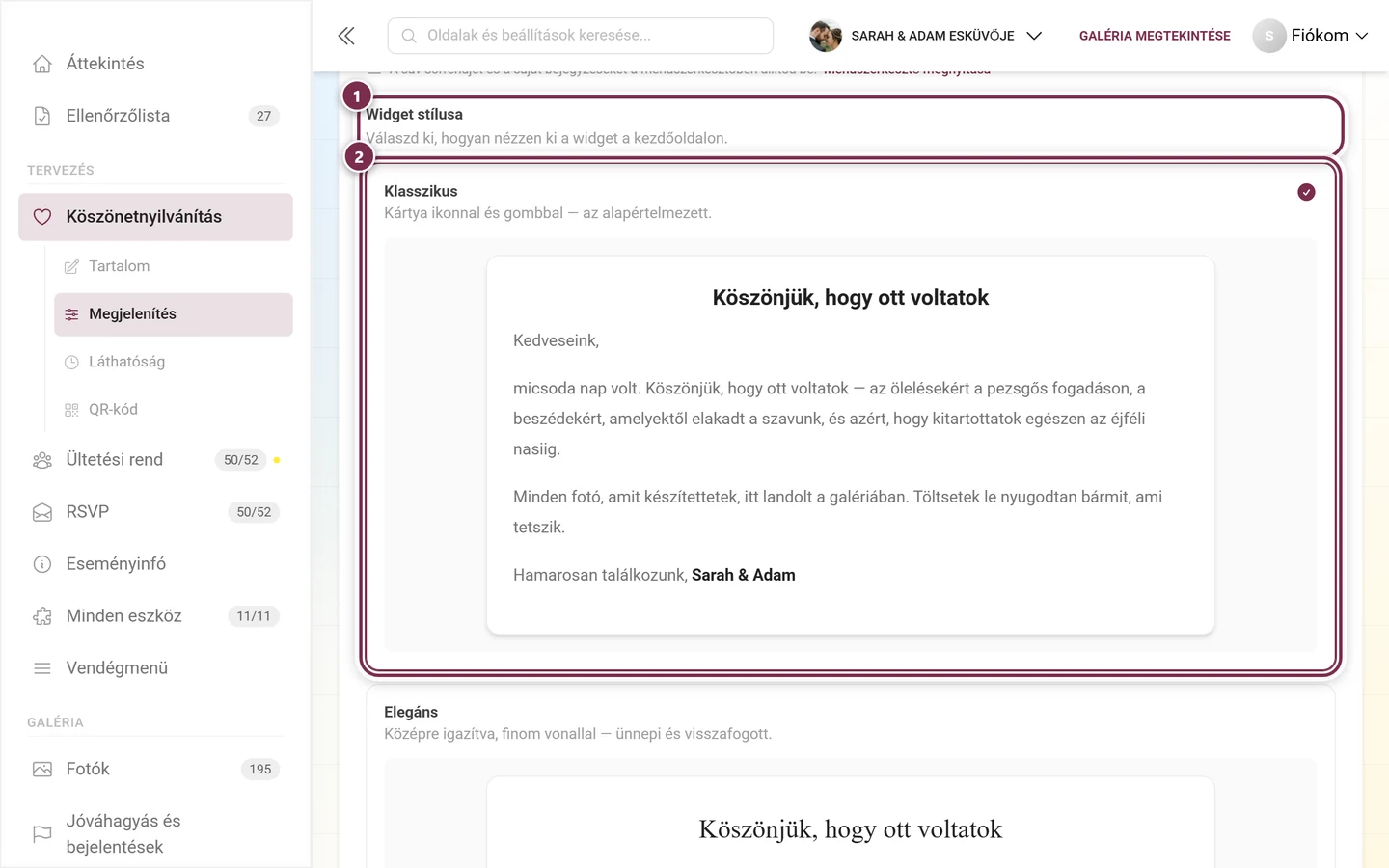Click the puzzle piece icon beside Minden eszköz
The width and height of the screenshot is (1389, 868).
pyautogui.click(x=42, y=616)
